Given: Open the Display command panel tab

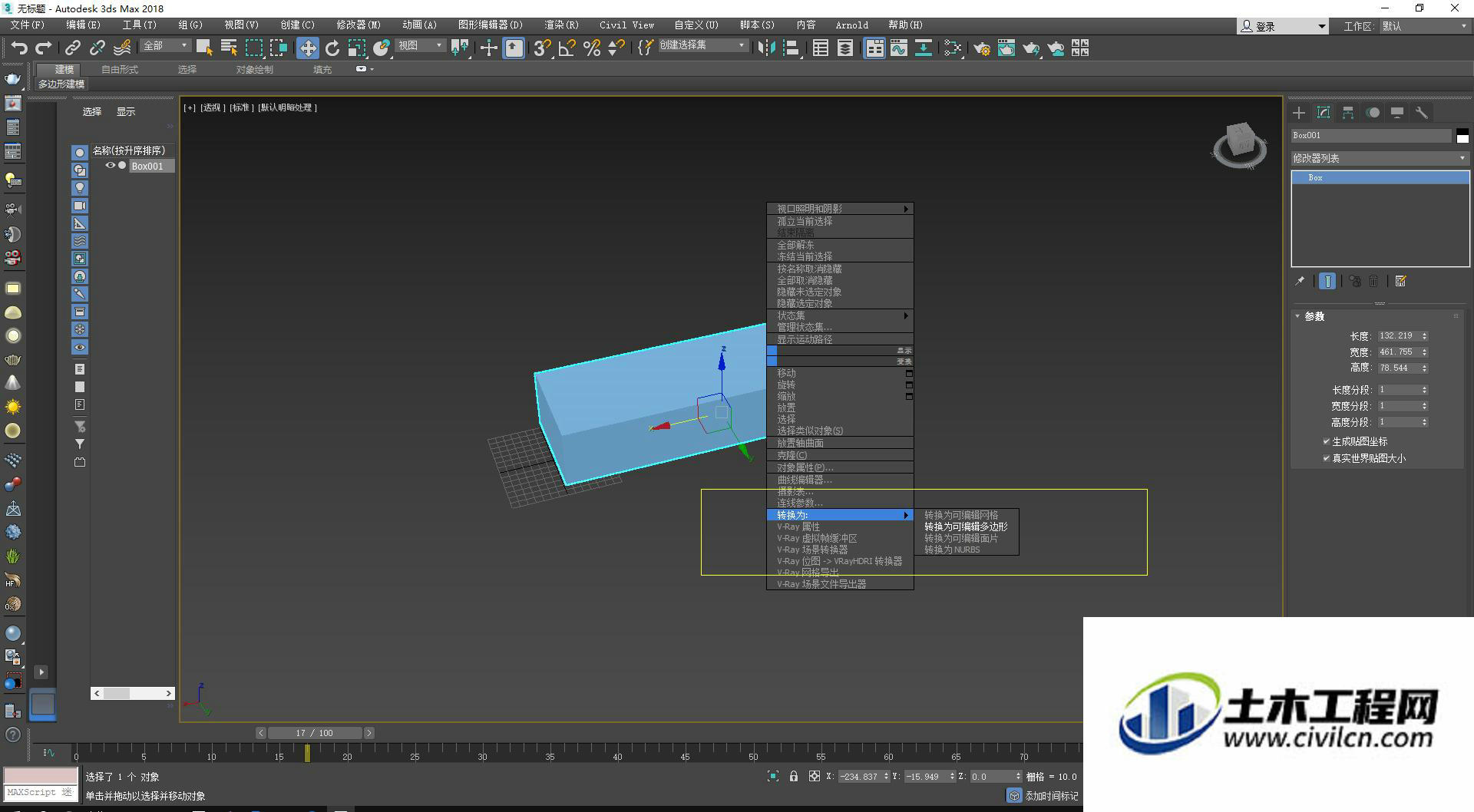Looking at the screenshot, I should tap(1397, 113).
